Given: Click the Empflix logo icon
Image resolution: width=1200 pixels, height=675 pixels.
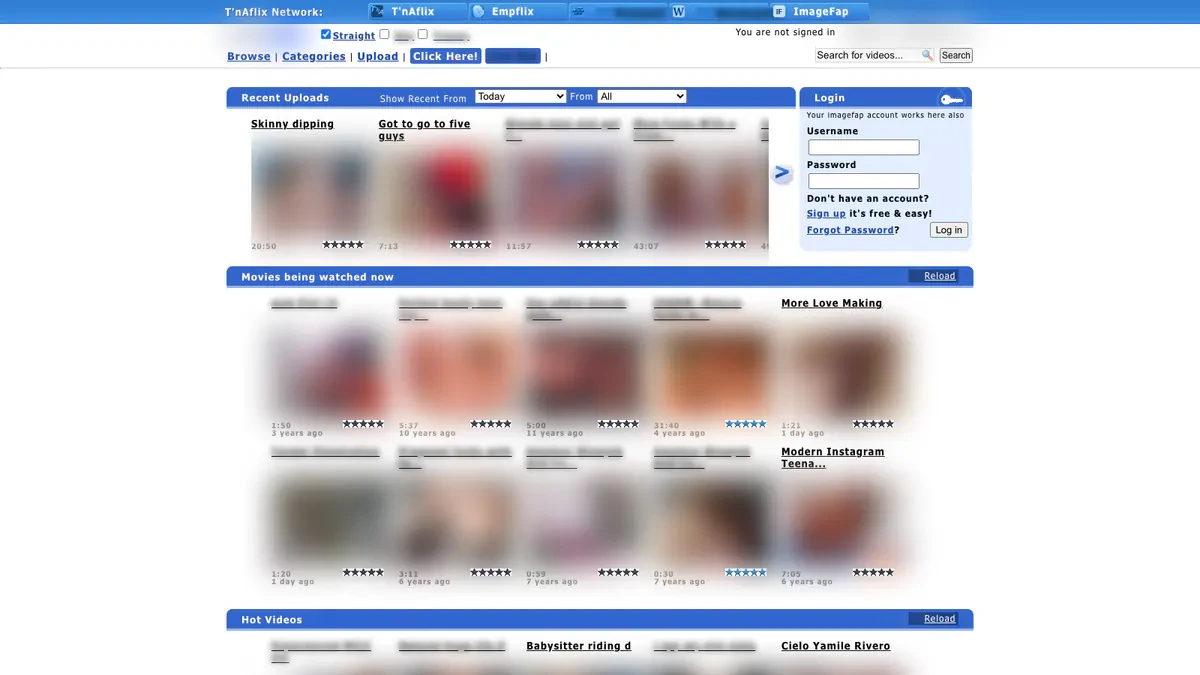Looking at the screenshot, I should [478, 12].
